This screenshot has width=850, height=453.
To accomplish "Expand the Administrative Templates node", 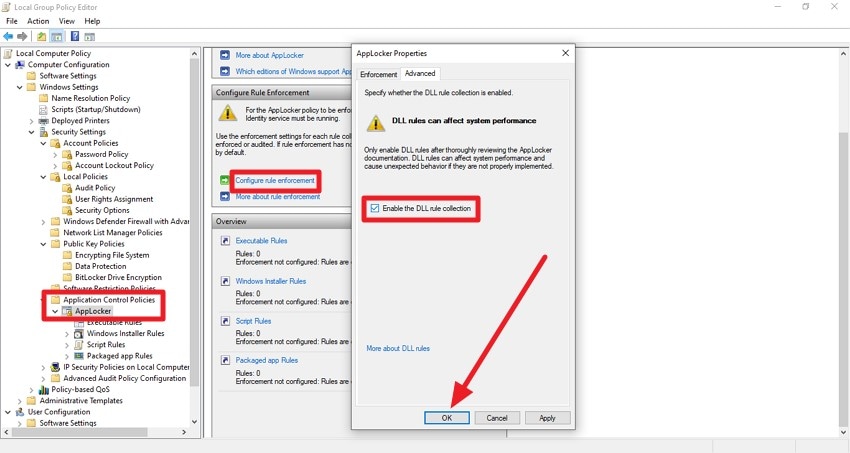I will 20,401.
